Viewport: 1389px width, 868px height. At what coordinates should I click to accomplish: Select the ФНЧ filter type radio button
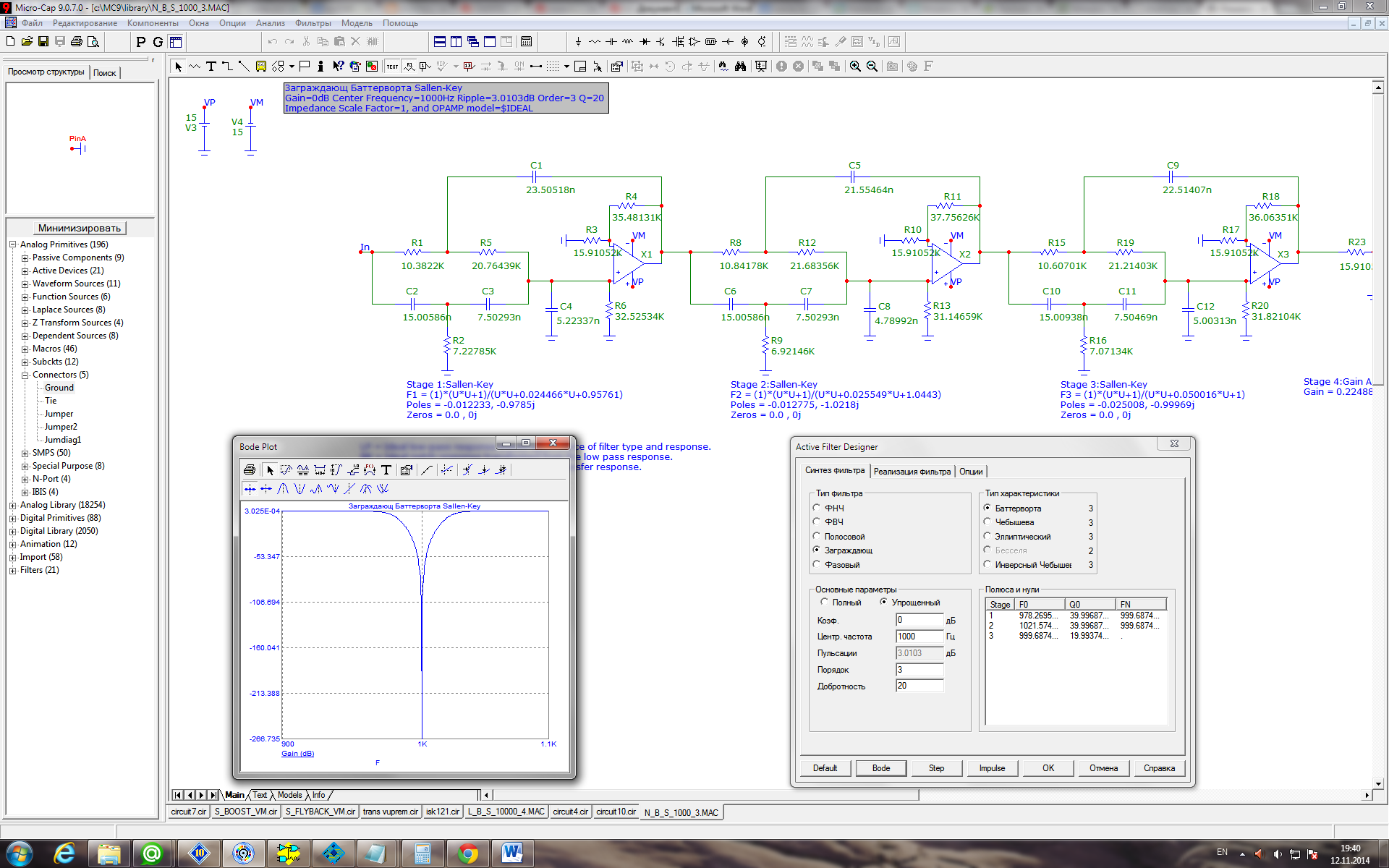pos(817,508)
